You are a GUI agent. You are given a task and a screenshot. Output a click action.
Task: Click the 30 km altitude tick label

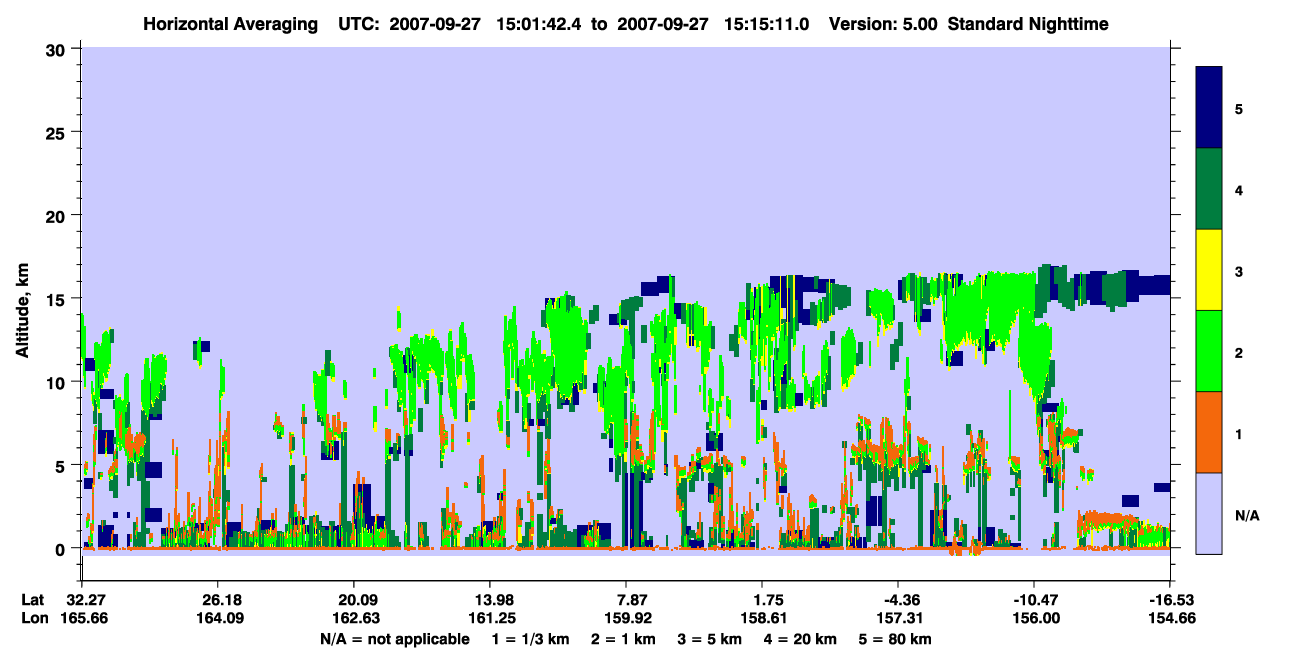click(57, 50)
